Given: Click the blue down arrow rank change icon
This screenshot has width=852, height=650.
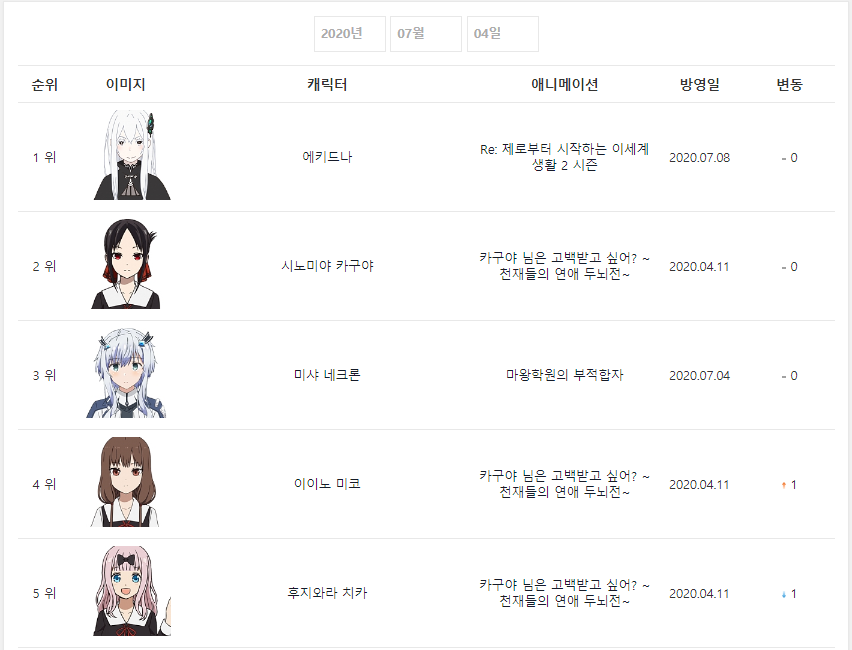Looking at the screenshot, I should coord(784,595).
